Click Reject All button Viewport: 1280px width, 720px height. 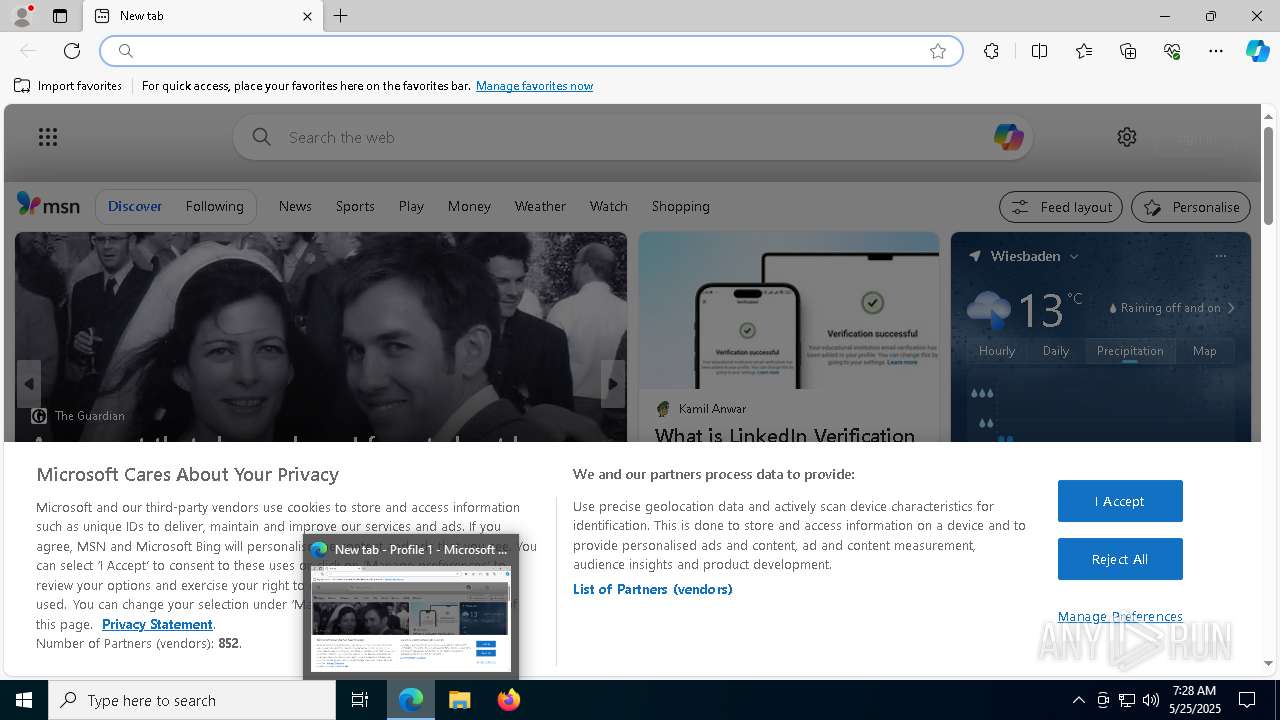tap(1120, 559)
